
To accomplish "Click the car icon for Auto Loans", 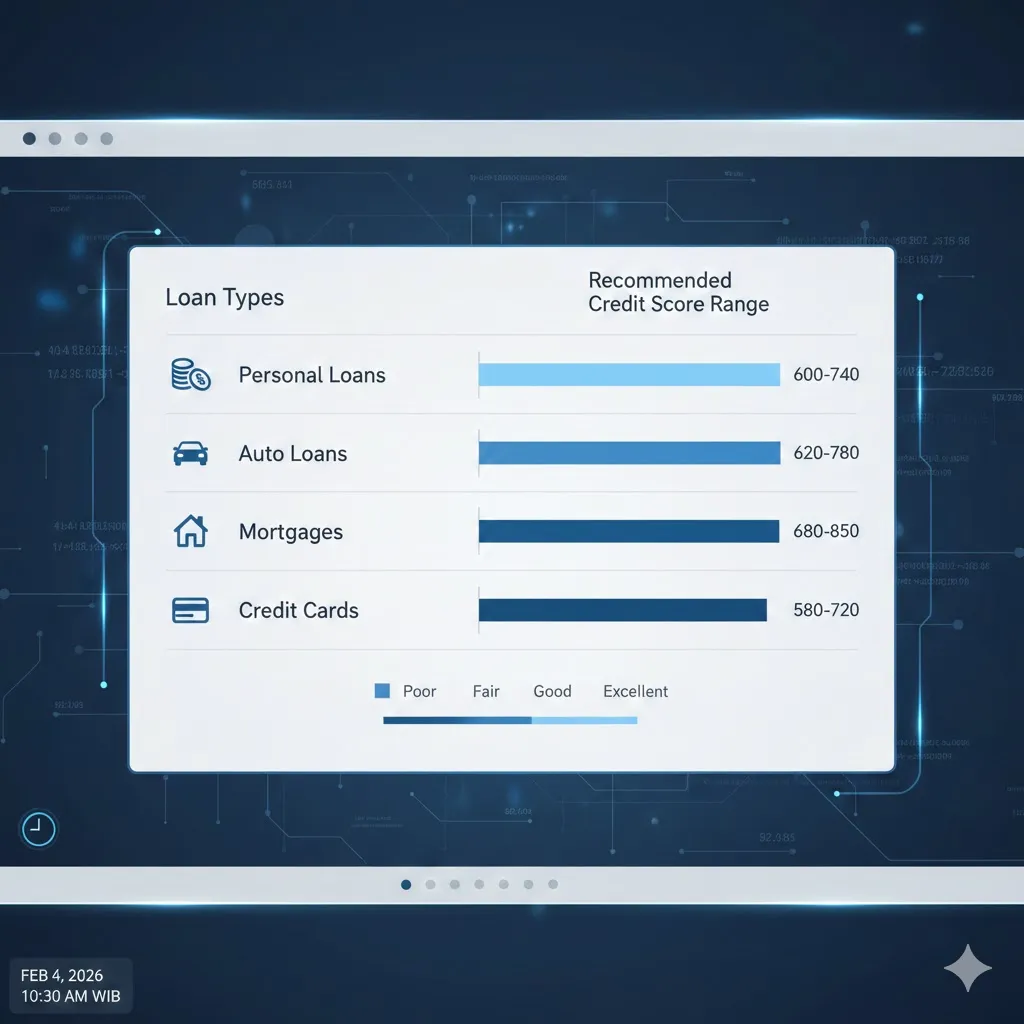I will pyautogui.click(x=190, y=454).
